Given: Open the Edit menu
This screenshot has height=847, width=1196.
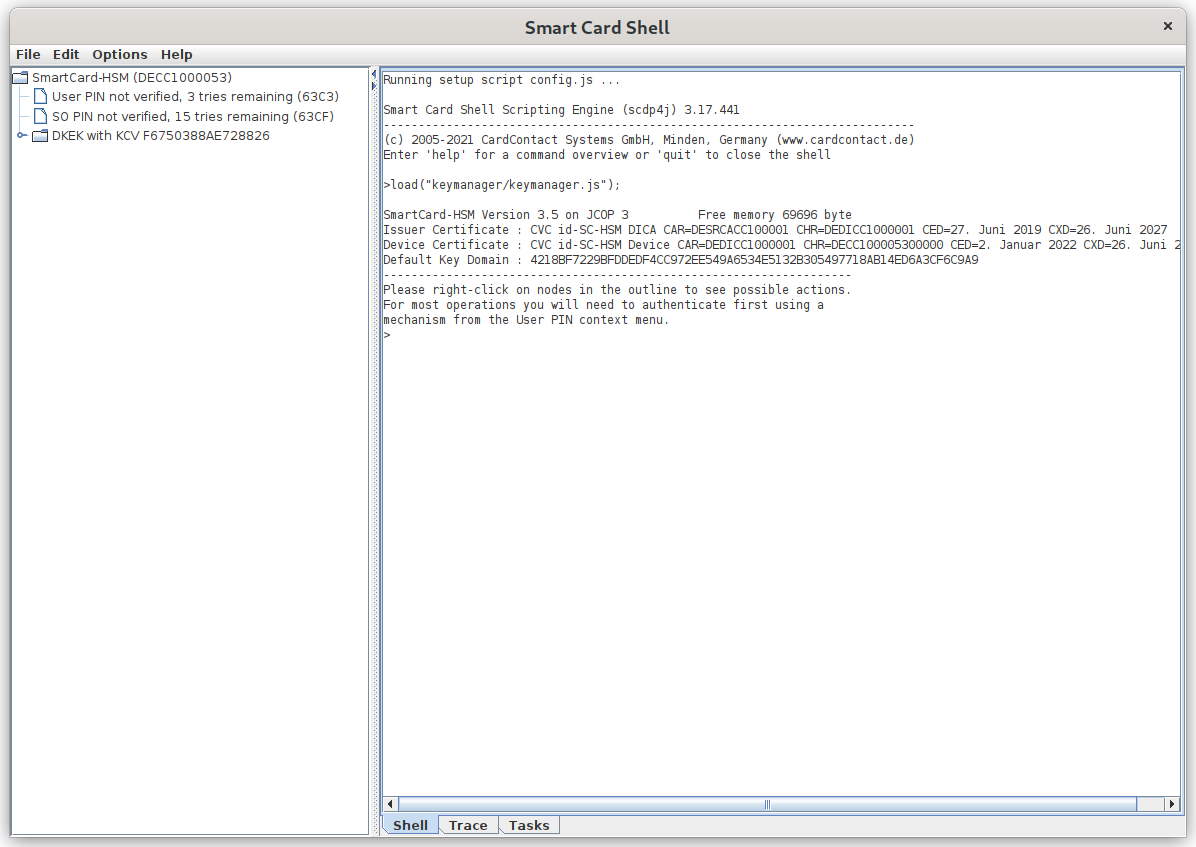Looking at the screenshot, I should 66,55.
